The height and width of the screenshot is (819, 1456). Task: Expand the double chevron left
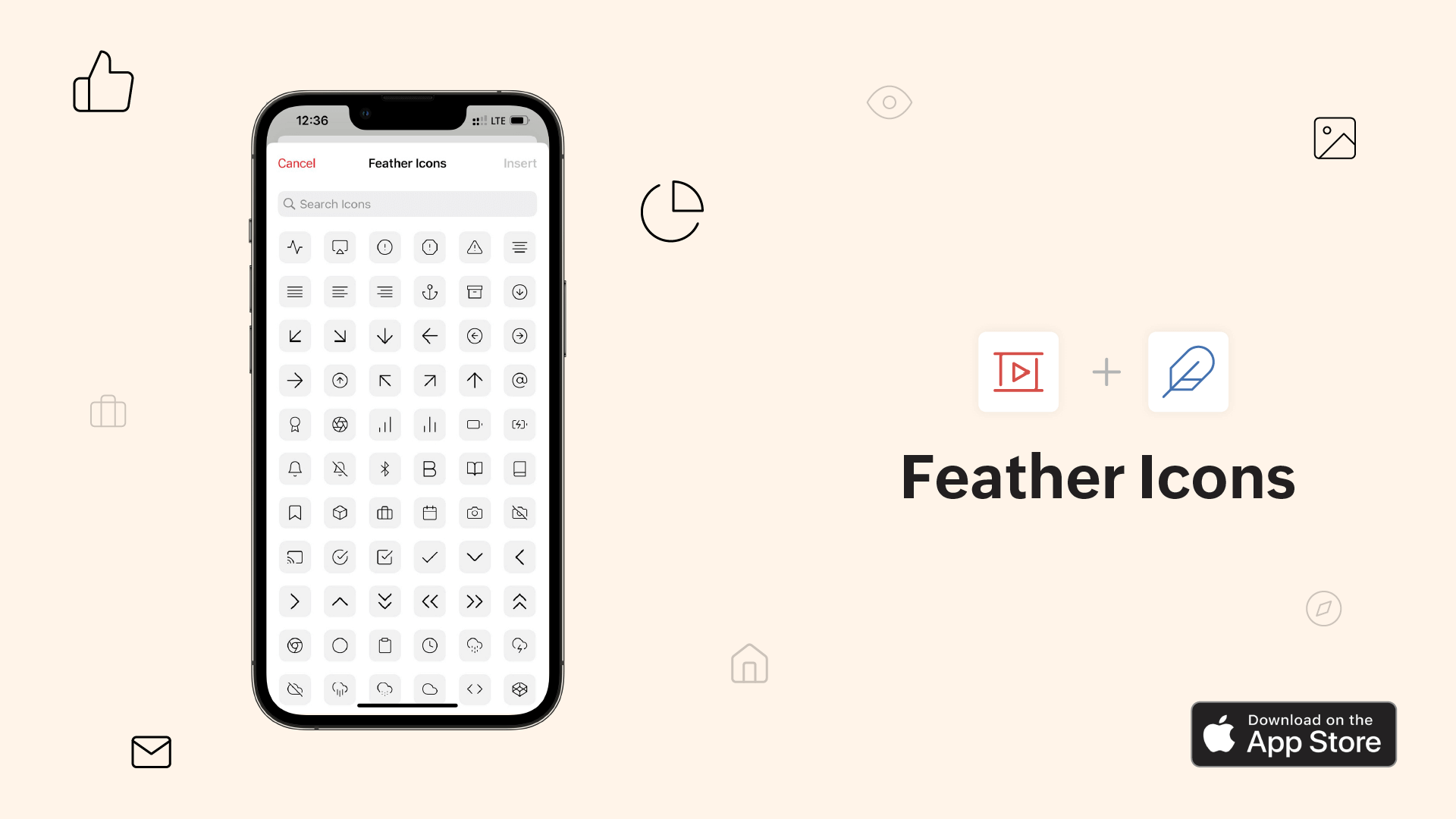[x=430, y=601]
